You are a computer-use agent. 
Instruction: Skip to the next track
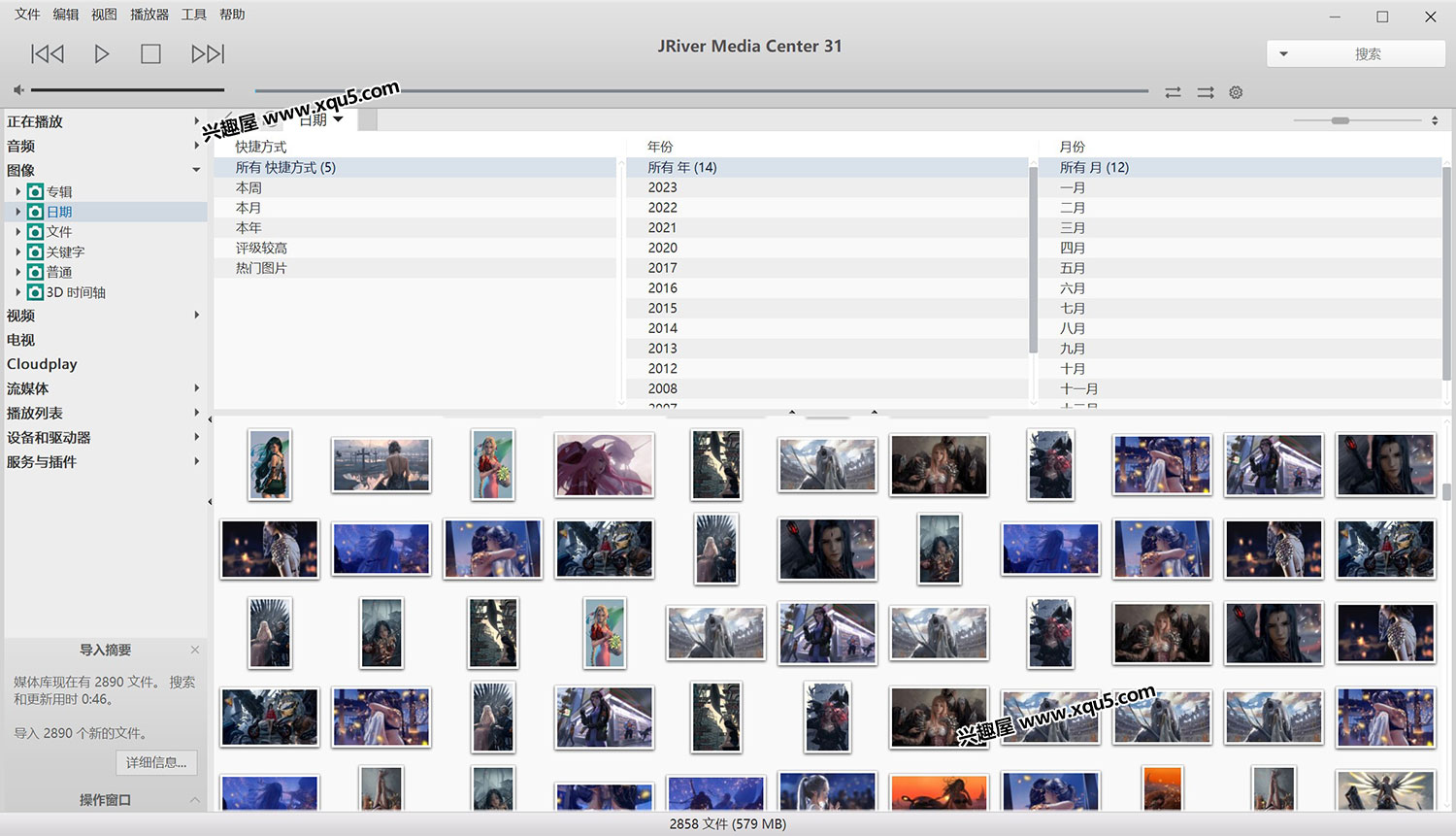pos(208,53)
